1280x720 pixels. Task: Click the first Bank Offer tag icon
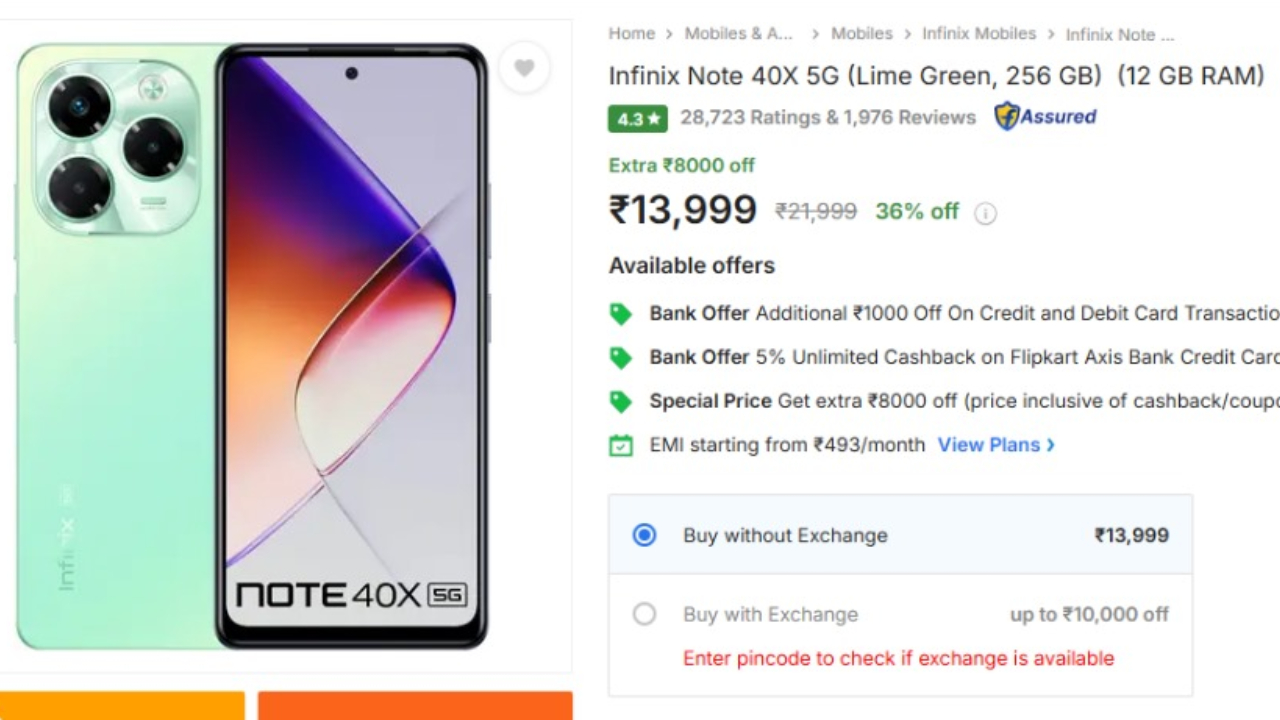click(621, 314)
